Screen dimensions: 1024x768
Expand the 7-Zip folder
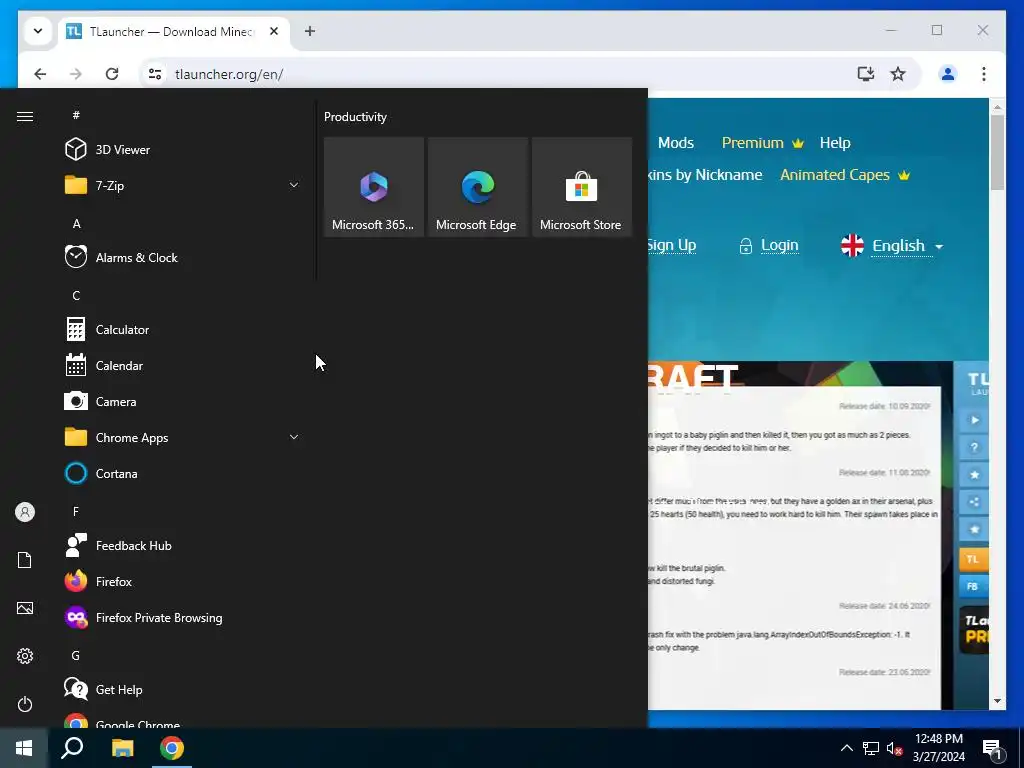(x=182, y=185)
